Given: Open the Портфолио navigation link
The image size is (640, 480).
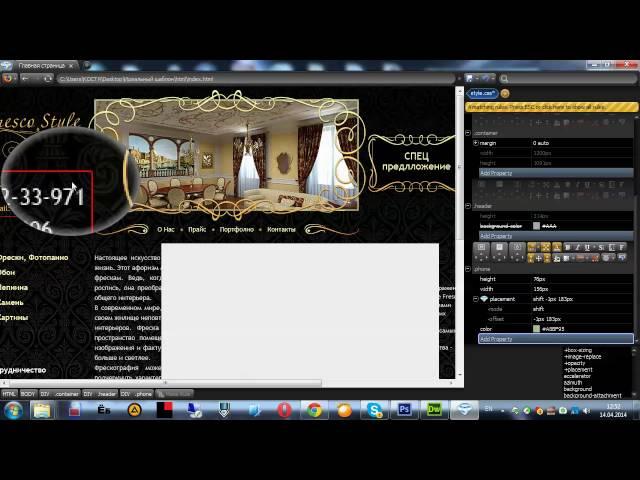Looking at the screenshot, I should pyautogui.click(x=237, y=230).
